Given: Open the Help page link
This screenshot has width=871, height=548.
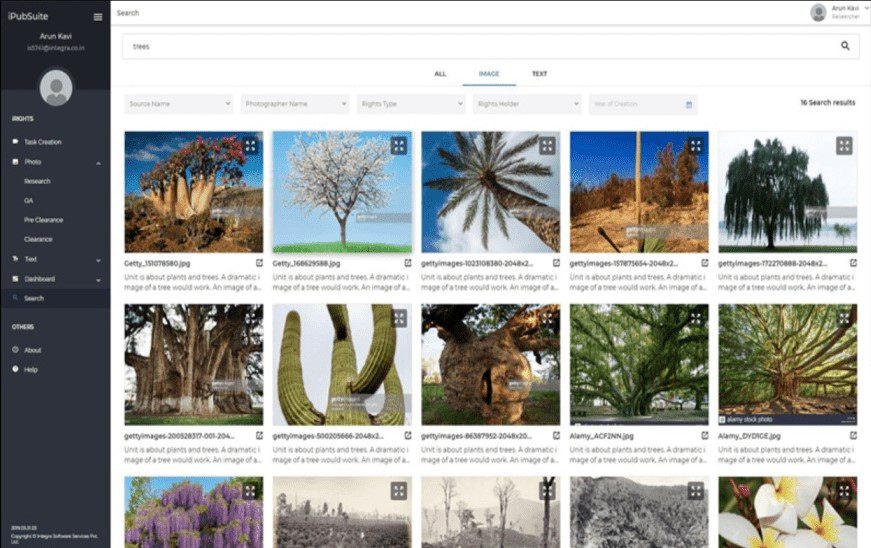Looking at the screenshot, I should point(31,370).
